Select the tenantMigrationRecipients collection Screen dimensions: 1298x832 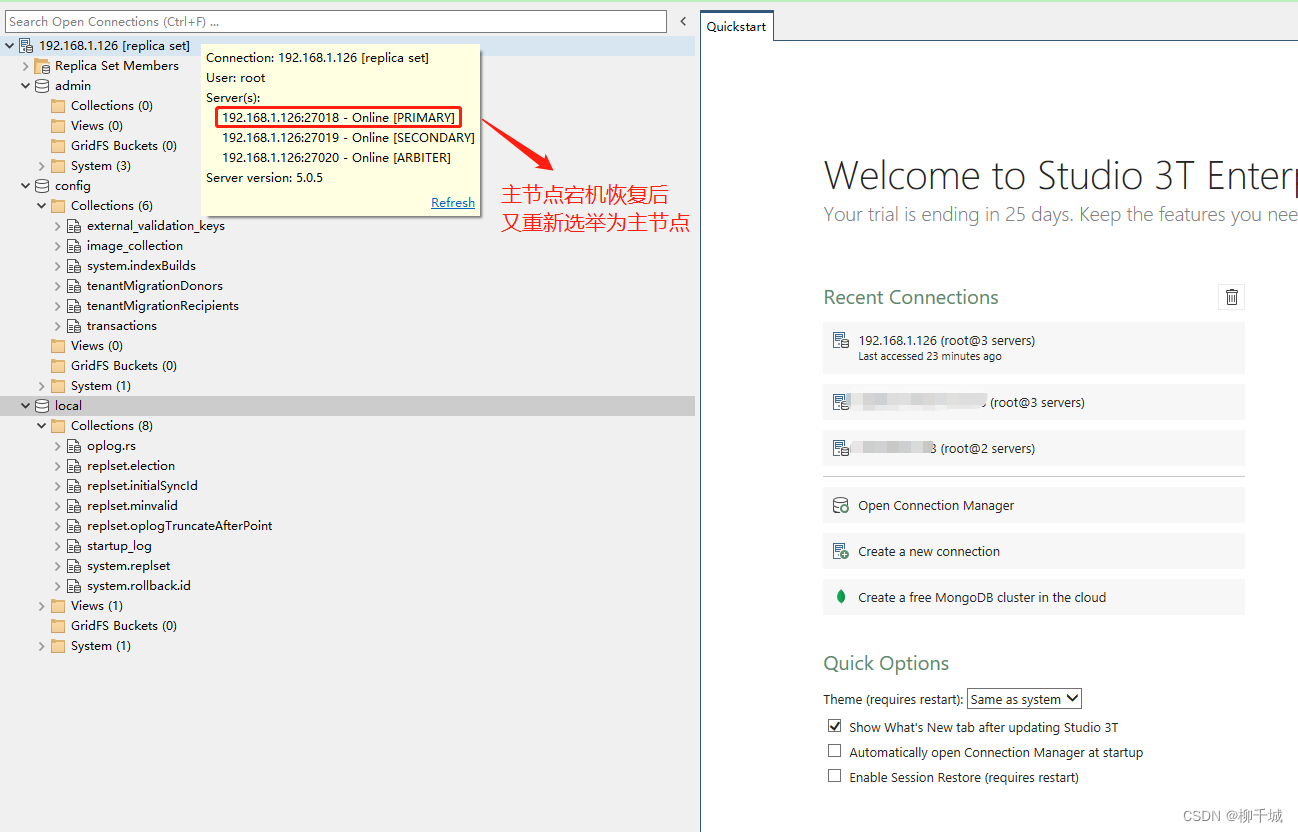pos(163,306)
